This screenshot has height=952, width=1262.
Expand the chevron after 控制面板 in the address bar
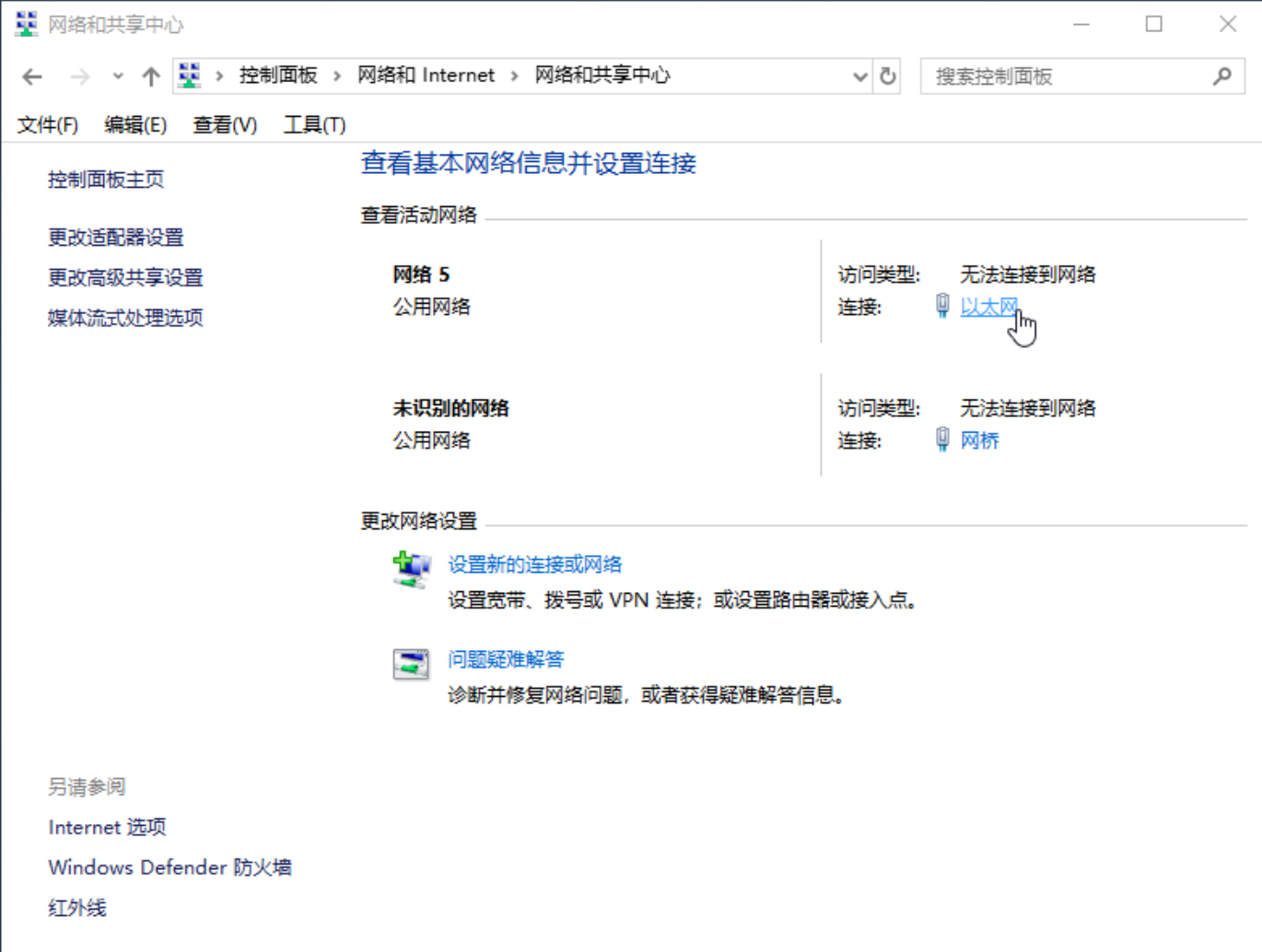[x=337, y=76]
